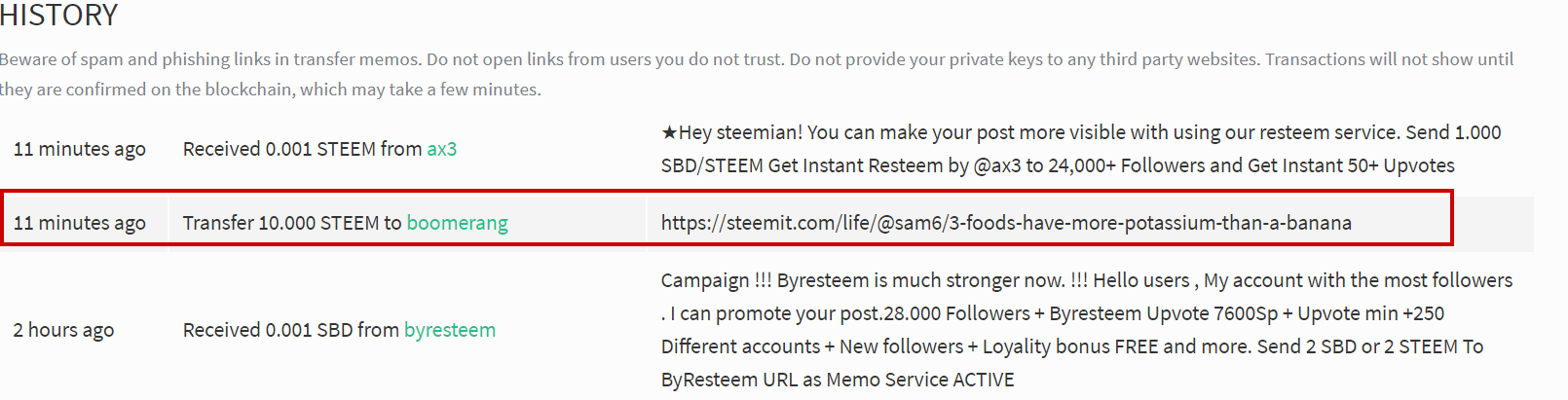
Task: Click "Transfer 10.000 STEEM to" text
Action: (x=292, y=223)
